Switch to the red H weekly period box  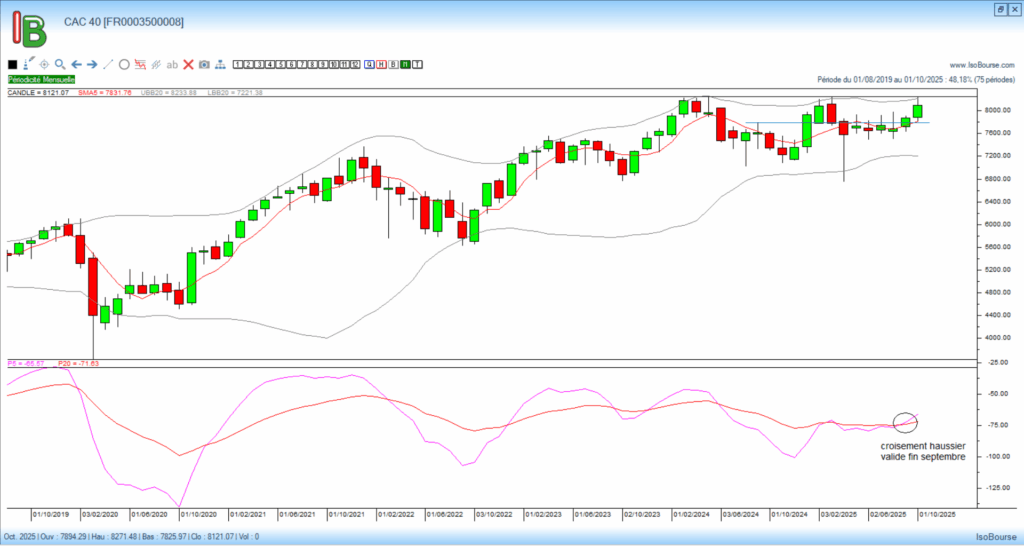tap(380, 65)
